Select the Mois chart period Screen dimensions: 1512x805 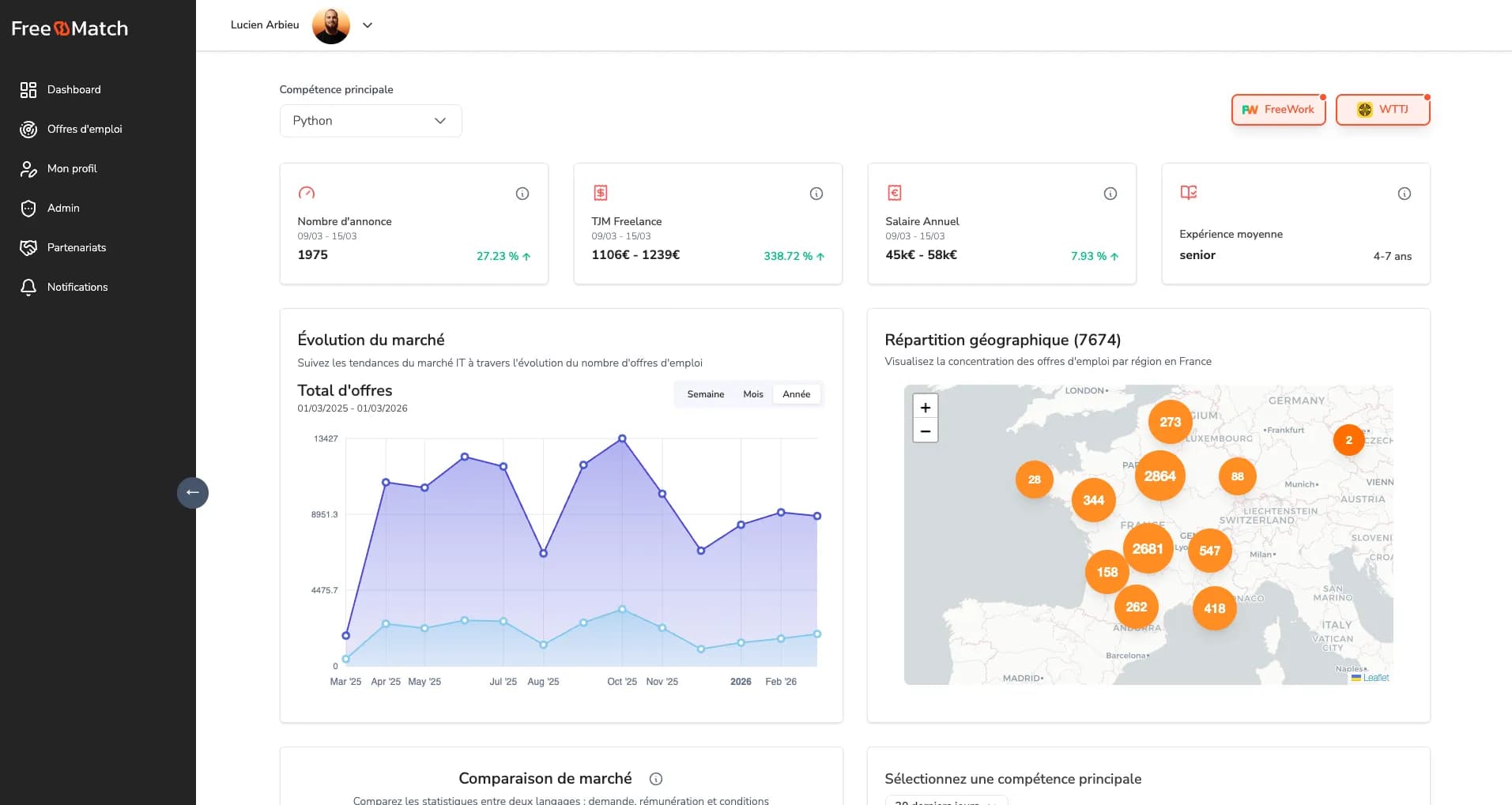point(752,394)
